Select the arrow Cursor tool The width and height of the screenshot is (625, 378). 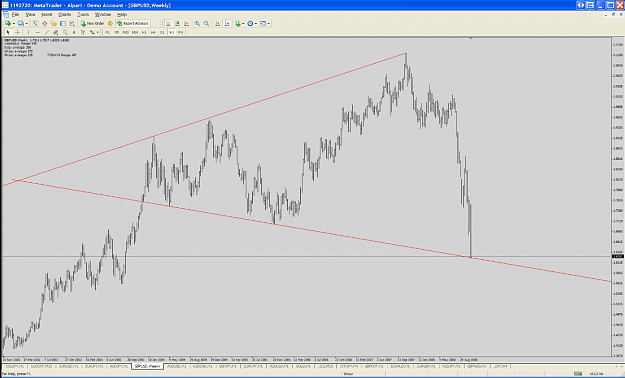coord(8,32)
